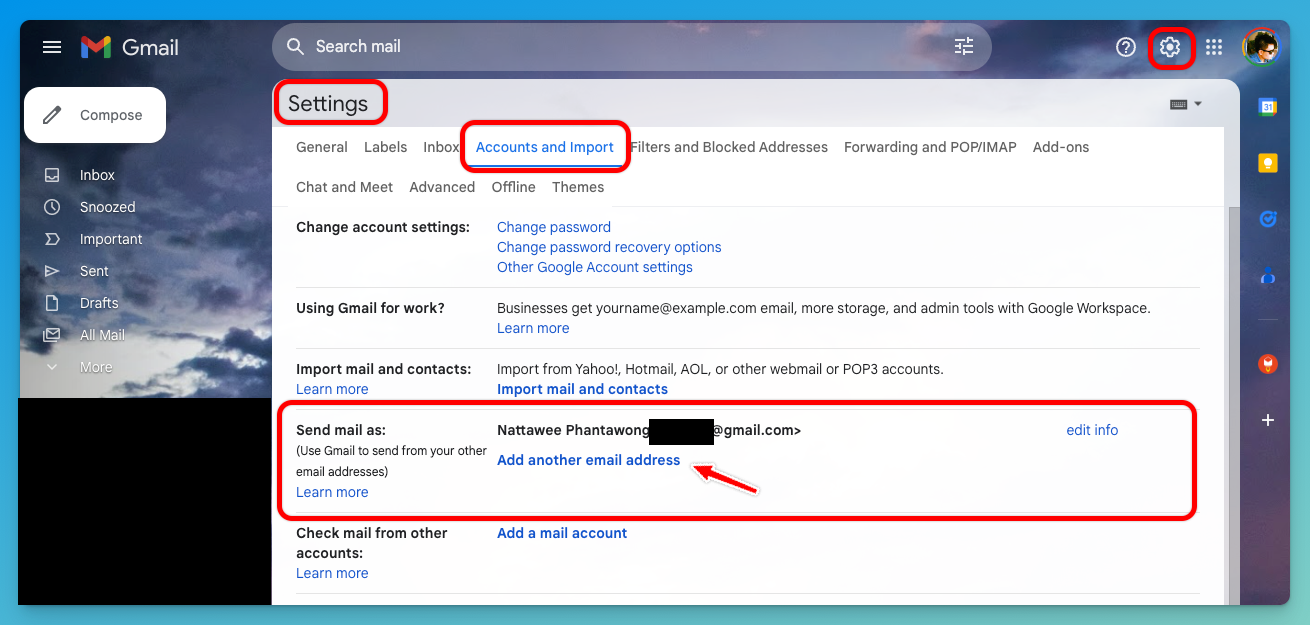Click Add another email address
1310x625 pixels.
(588, 460)
